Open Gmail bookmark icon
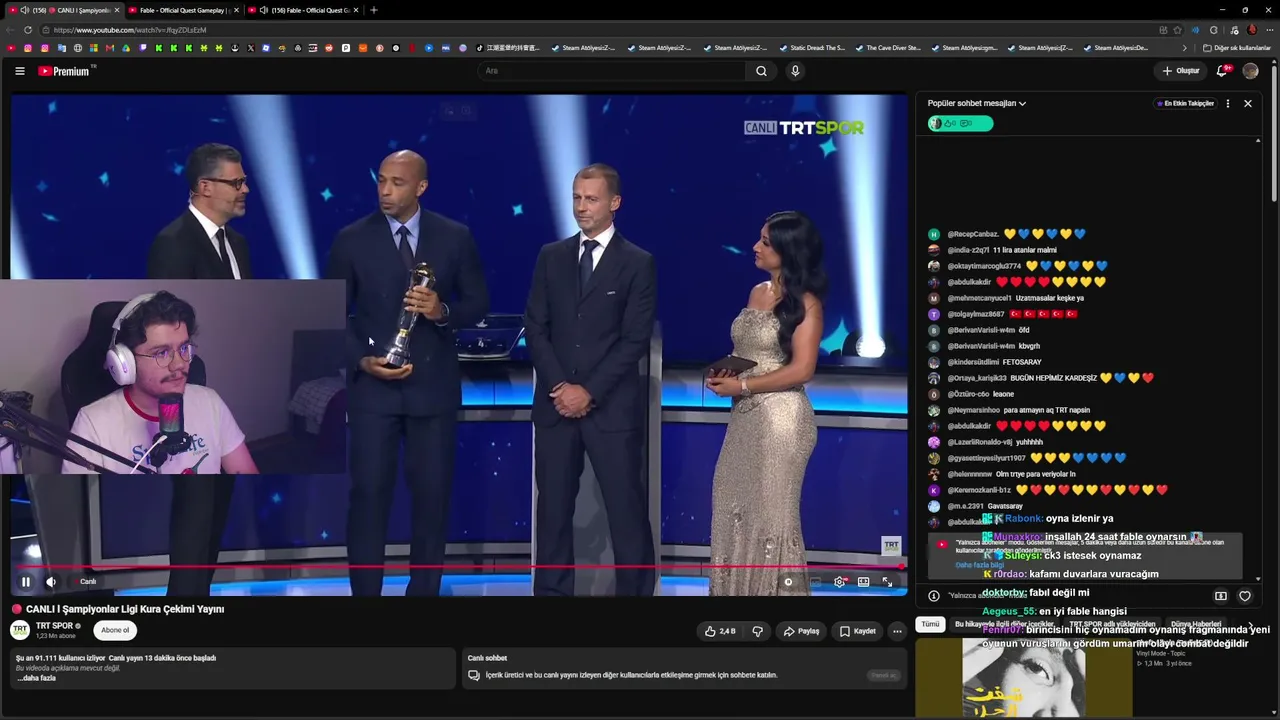The width and height of the screenshot is (1280, 720). [110, 48]
